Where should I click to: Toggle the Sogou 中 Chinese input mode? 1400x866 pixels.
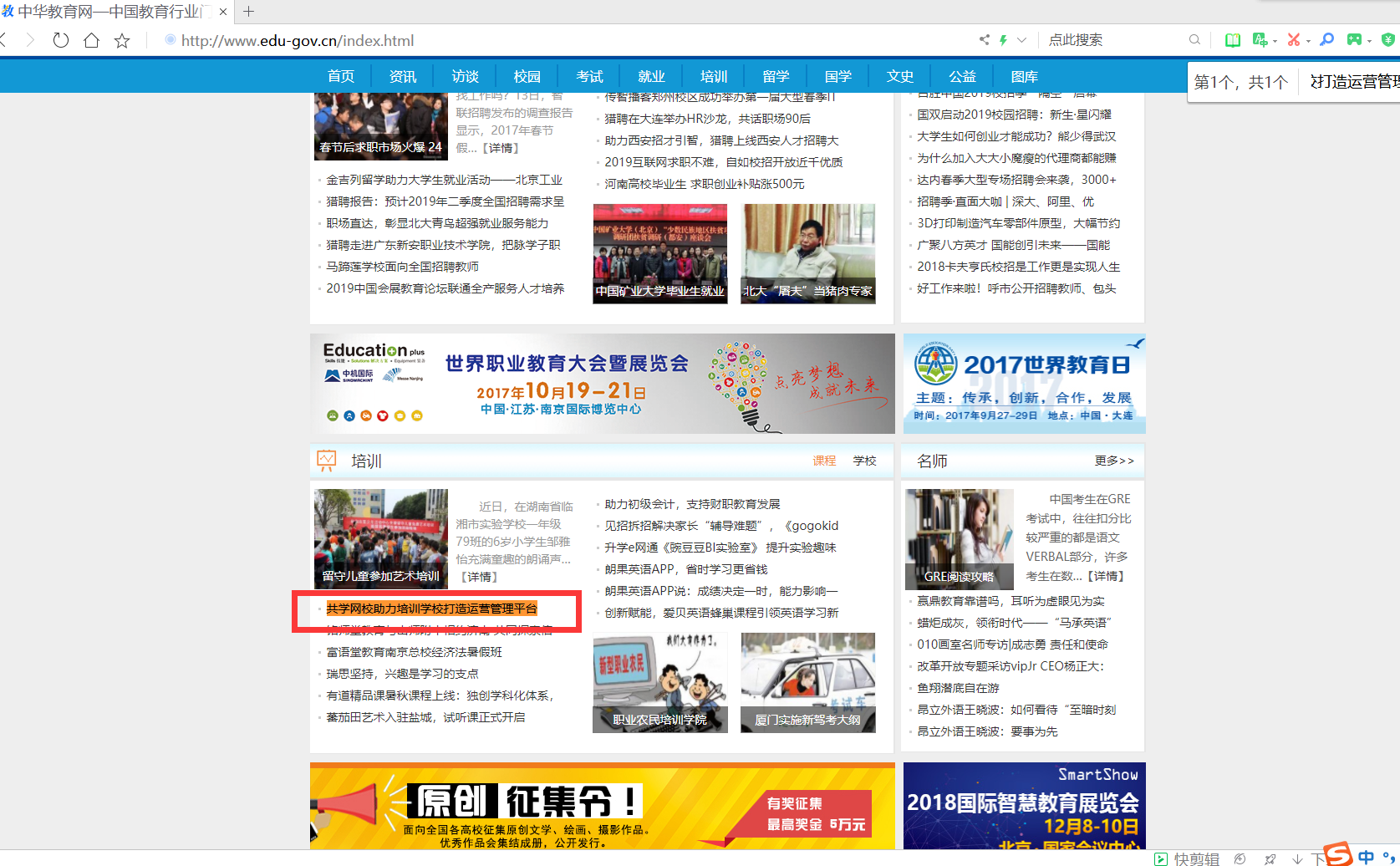coord(1366,857)
